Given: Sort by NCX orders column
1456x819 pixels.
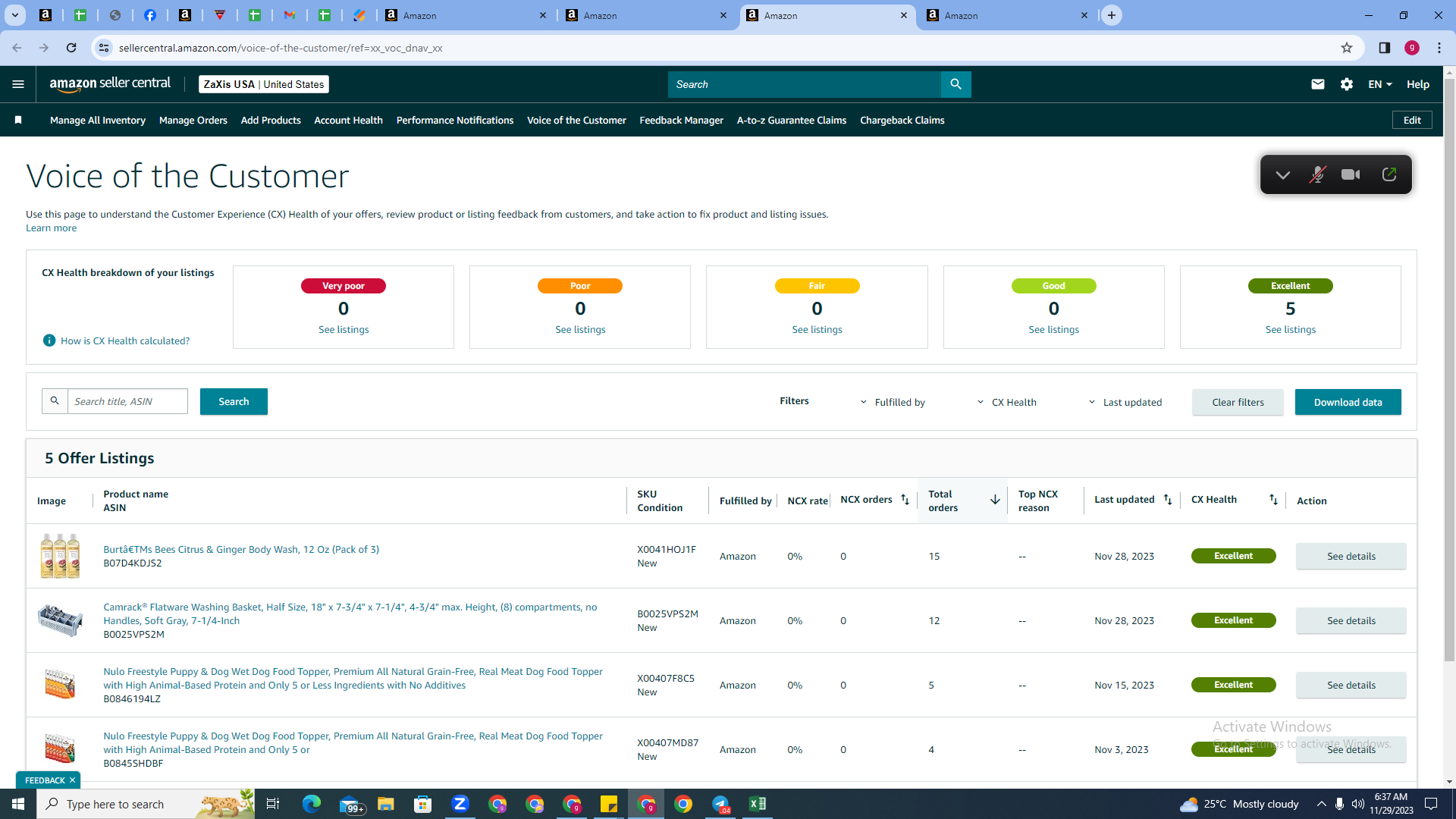Looking at the screenshot, I should tap(905, 500).
